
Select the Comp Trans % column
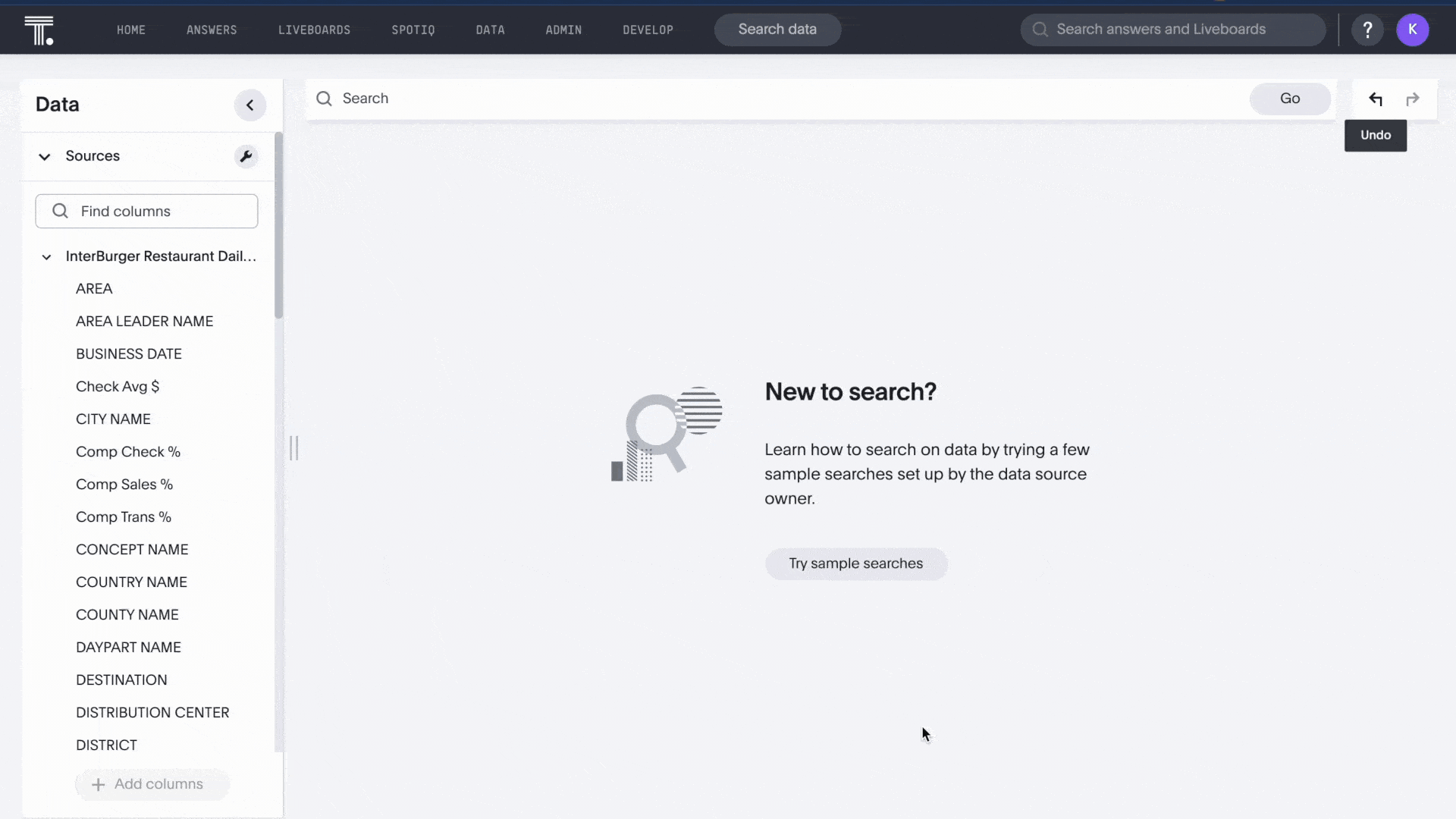click(124, 517)
